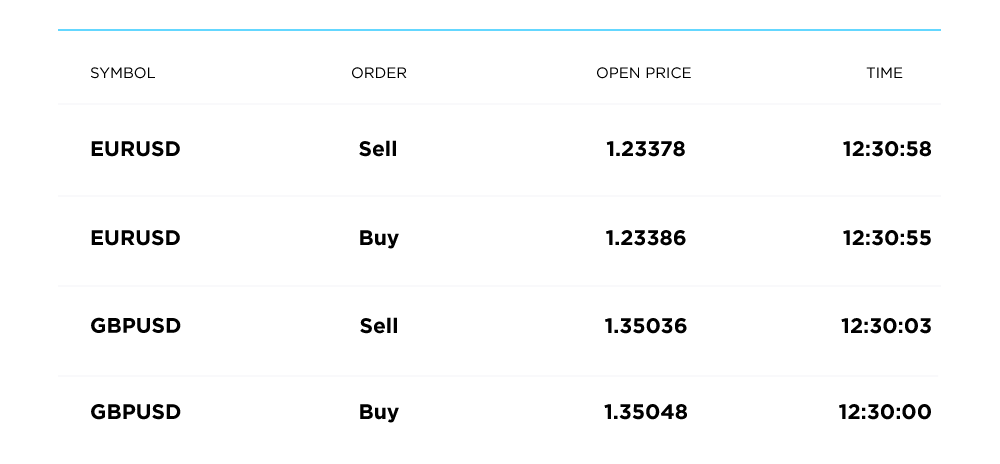
Task: Click open price 1.35036
Action: [645, 326]
